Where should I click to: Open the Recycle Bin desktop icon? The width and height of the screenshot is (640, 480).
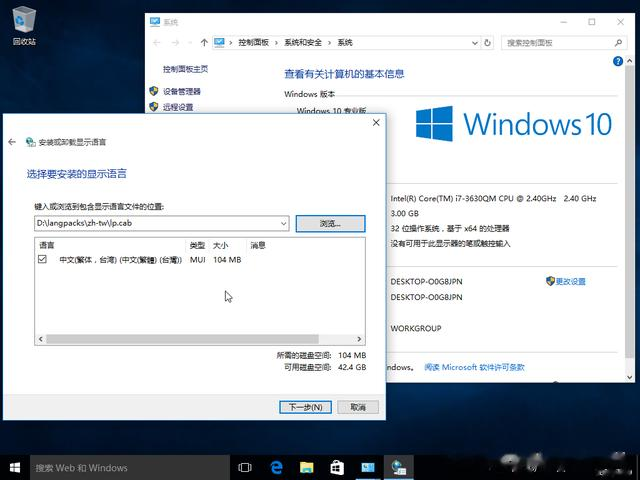click(24, 25)
